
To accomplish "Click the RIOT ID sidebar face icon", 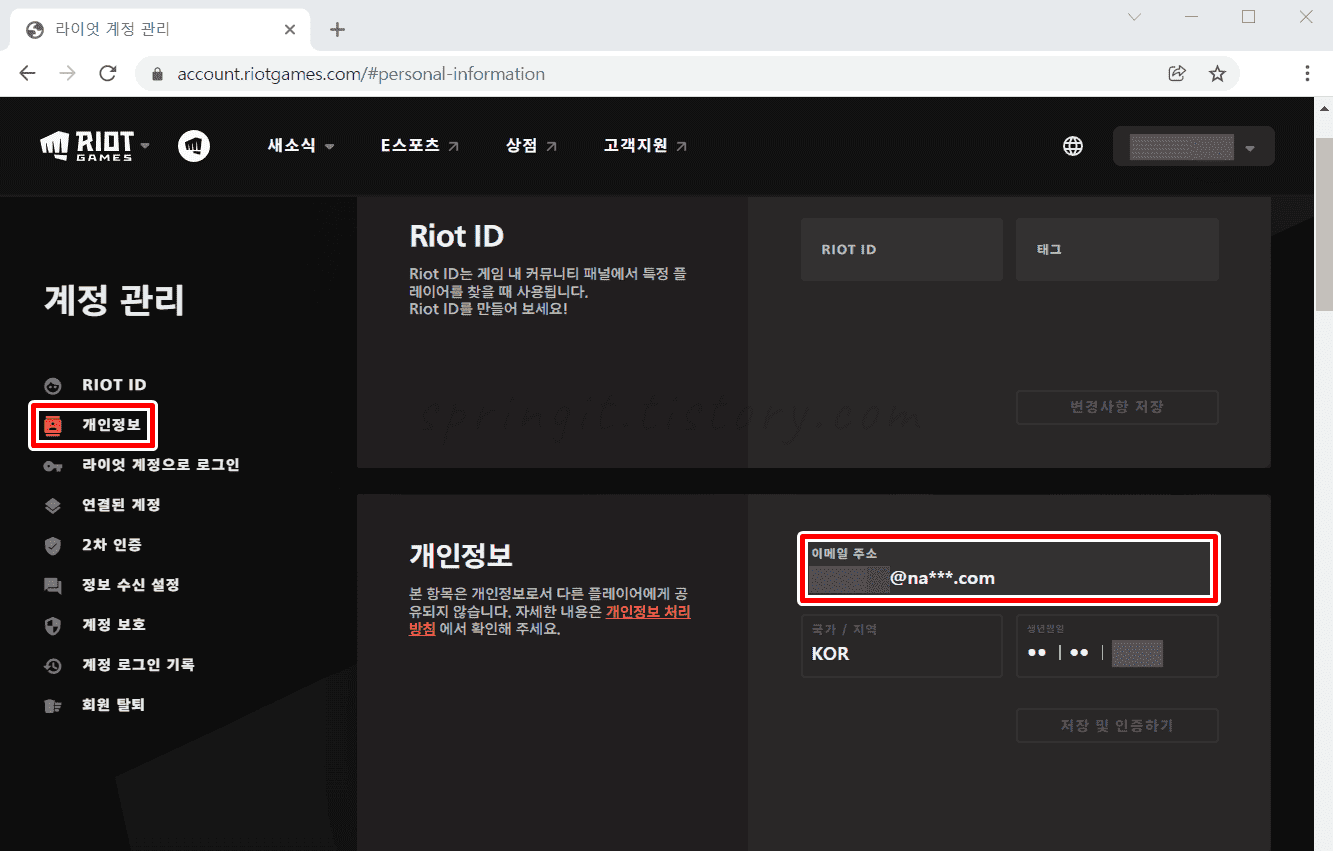I will click(x=53, y=385).
